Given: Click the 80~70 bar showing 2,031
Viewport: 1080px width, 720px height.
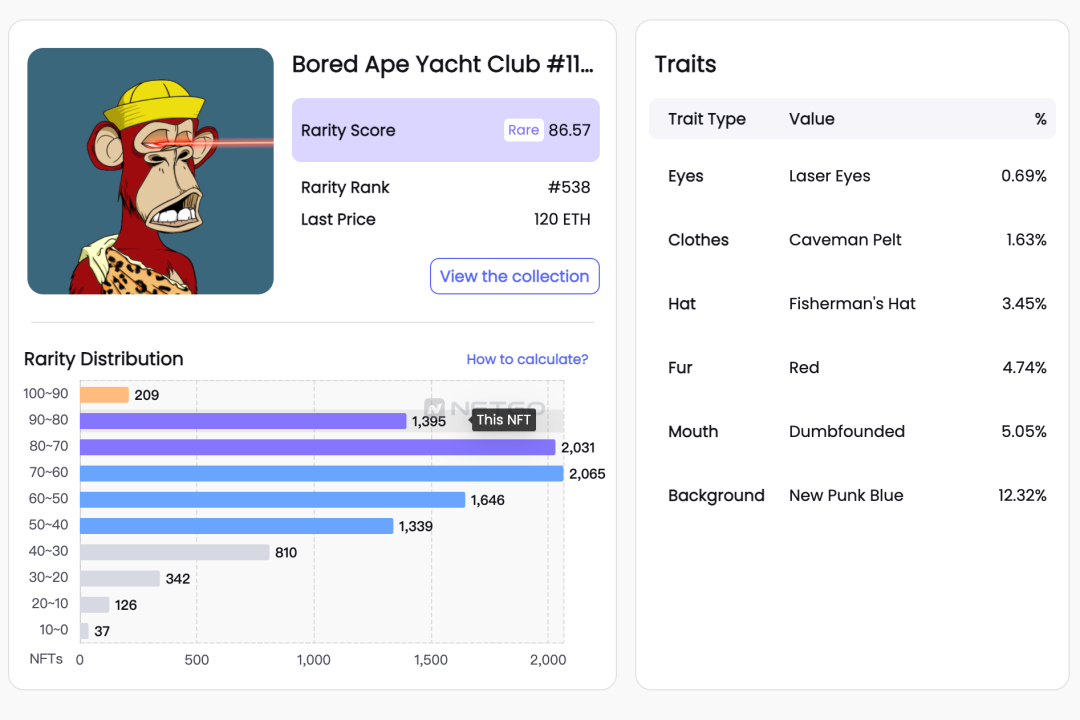Looking at the screenshot, I should (317, 447).
